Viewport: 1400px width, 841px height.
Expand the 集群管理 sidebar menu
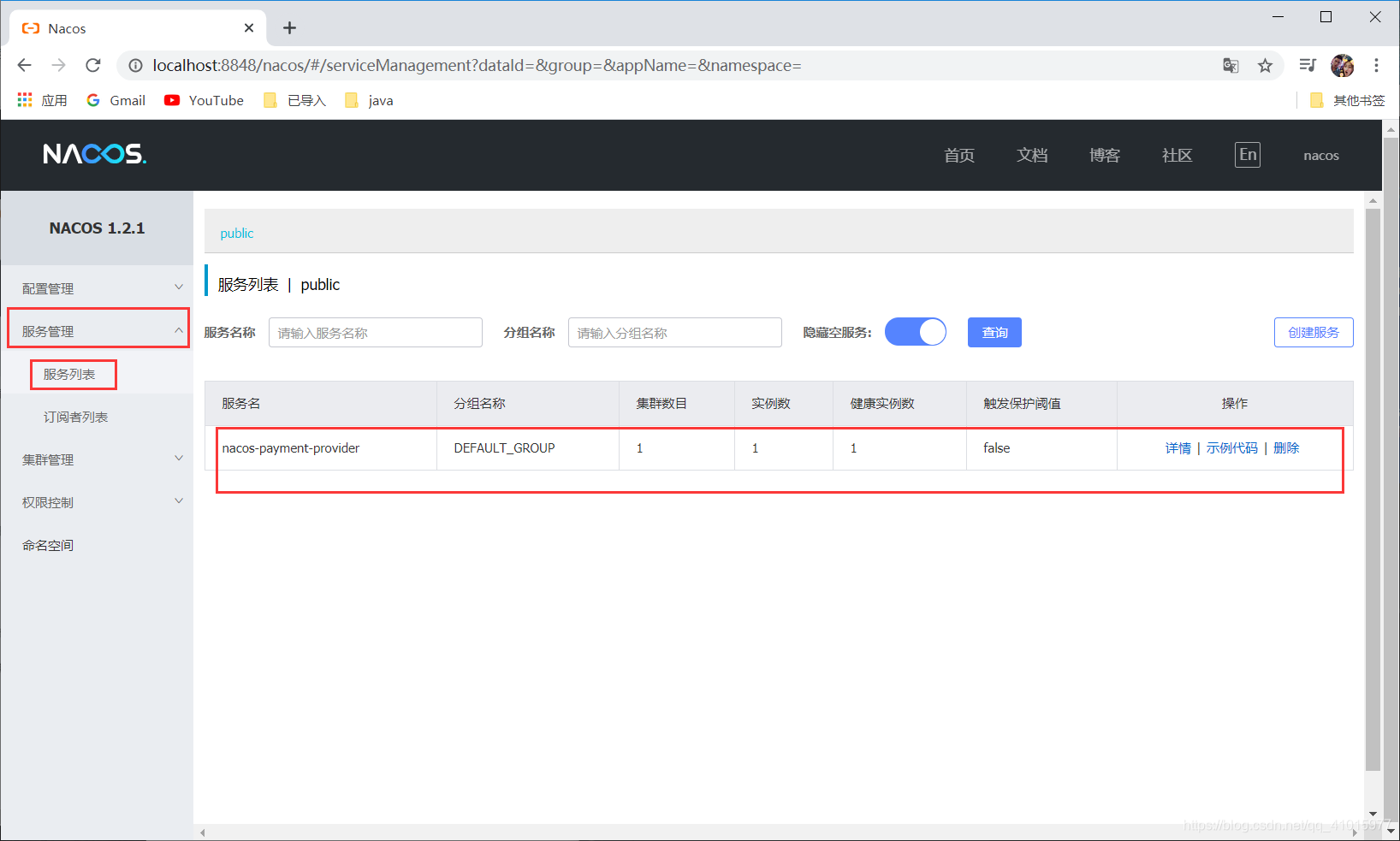click(x=97, y=459)
